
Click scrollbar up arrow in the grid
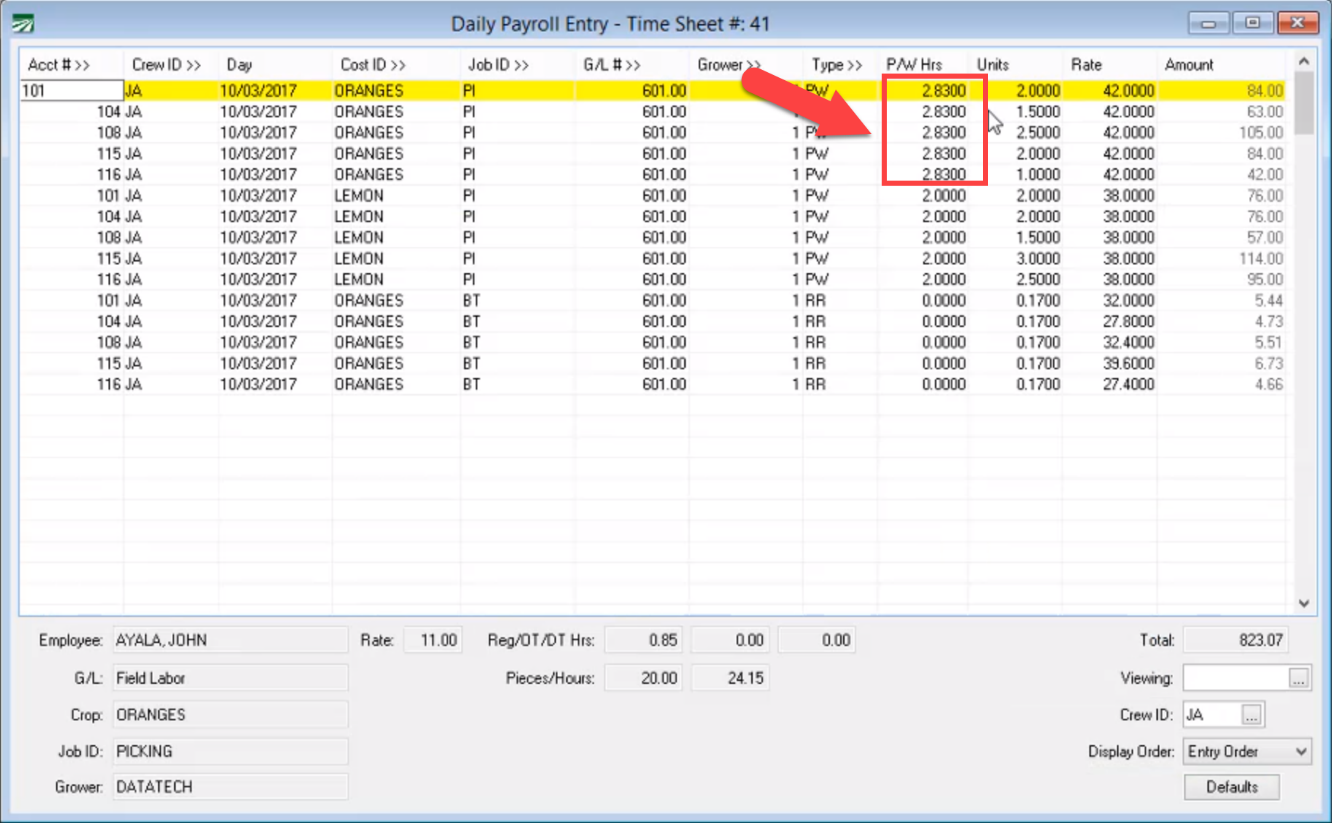pos(1303,63)
